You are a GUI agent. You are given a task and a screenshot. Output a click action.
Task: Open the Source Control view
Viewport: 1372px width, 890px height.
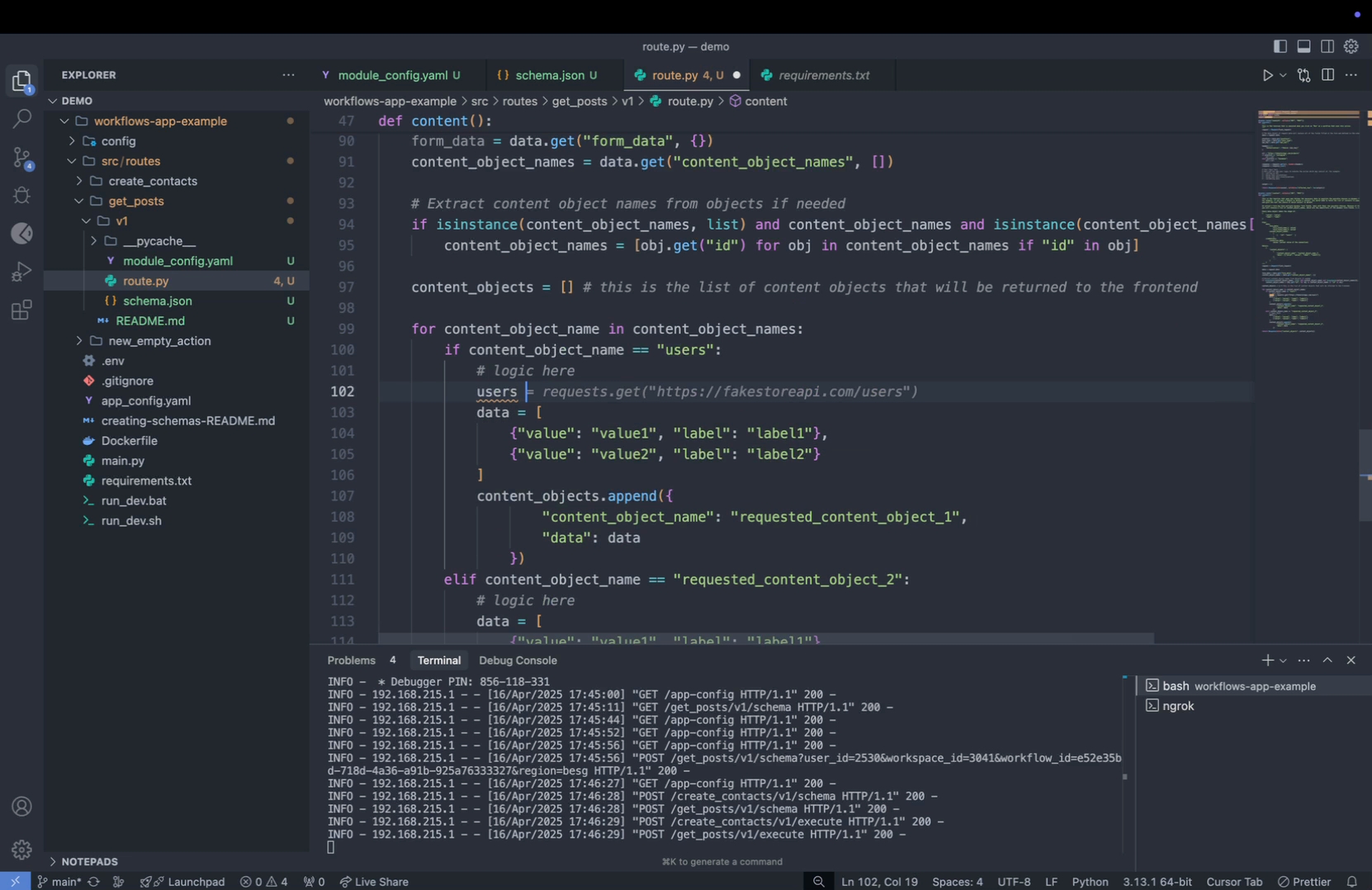[21, 157]
